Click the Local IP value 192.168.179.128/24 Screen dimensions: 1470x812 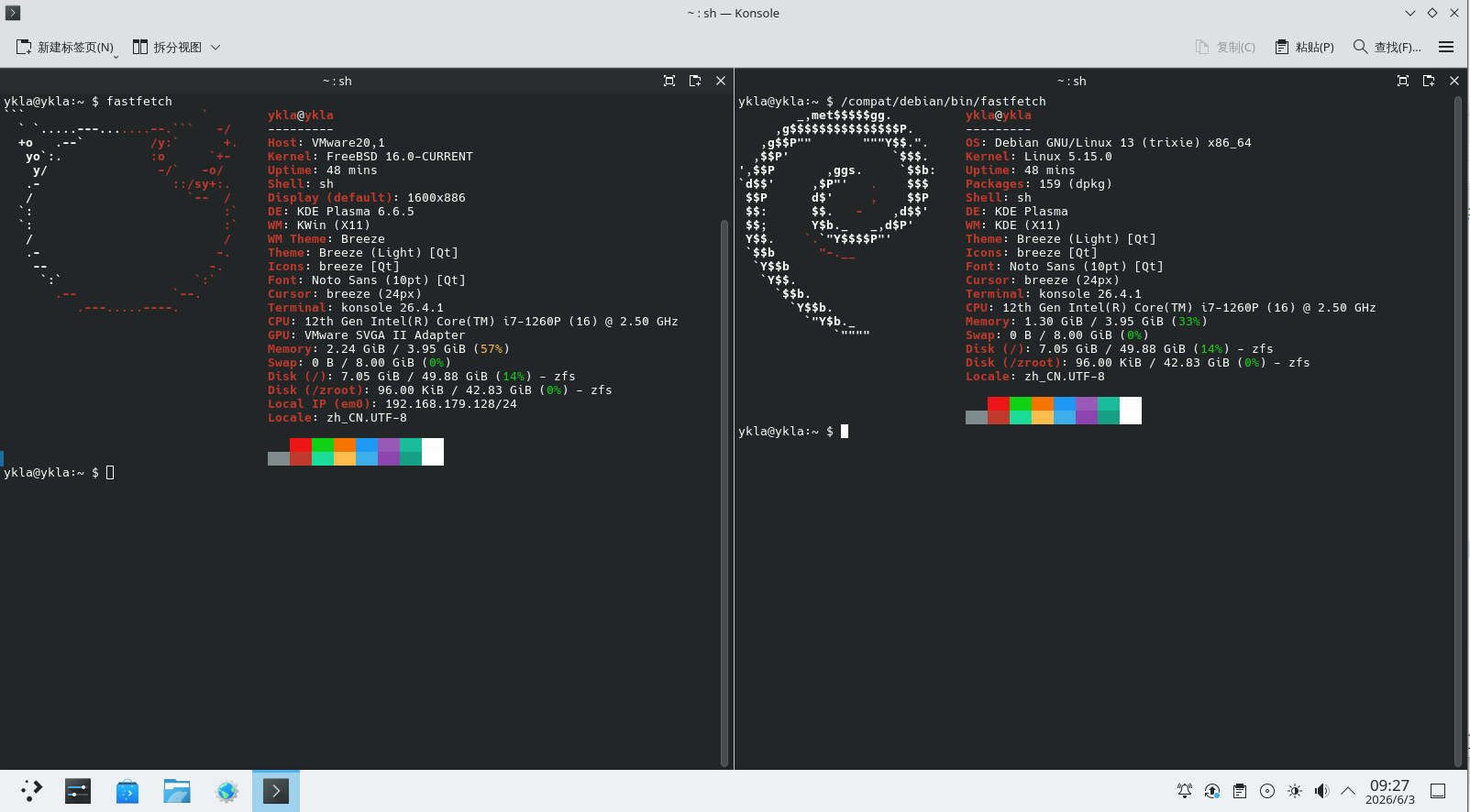(451, 404)
